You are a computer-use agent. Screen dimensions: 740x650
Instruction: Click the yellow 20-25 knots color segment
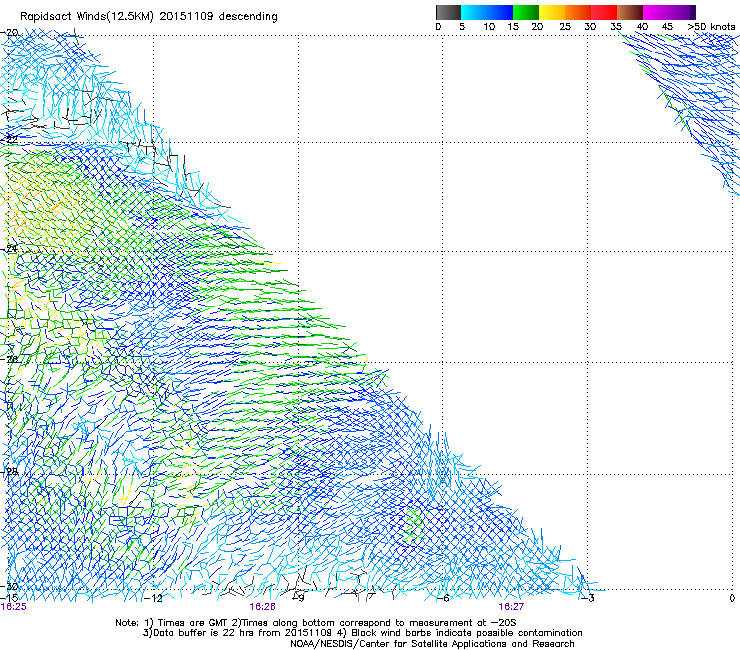coord(552,12)
